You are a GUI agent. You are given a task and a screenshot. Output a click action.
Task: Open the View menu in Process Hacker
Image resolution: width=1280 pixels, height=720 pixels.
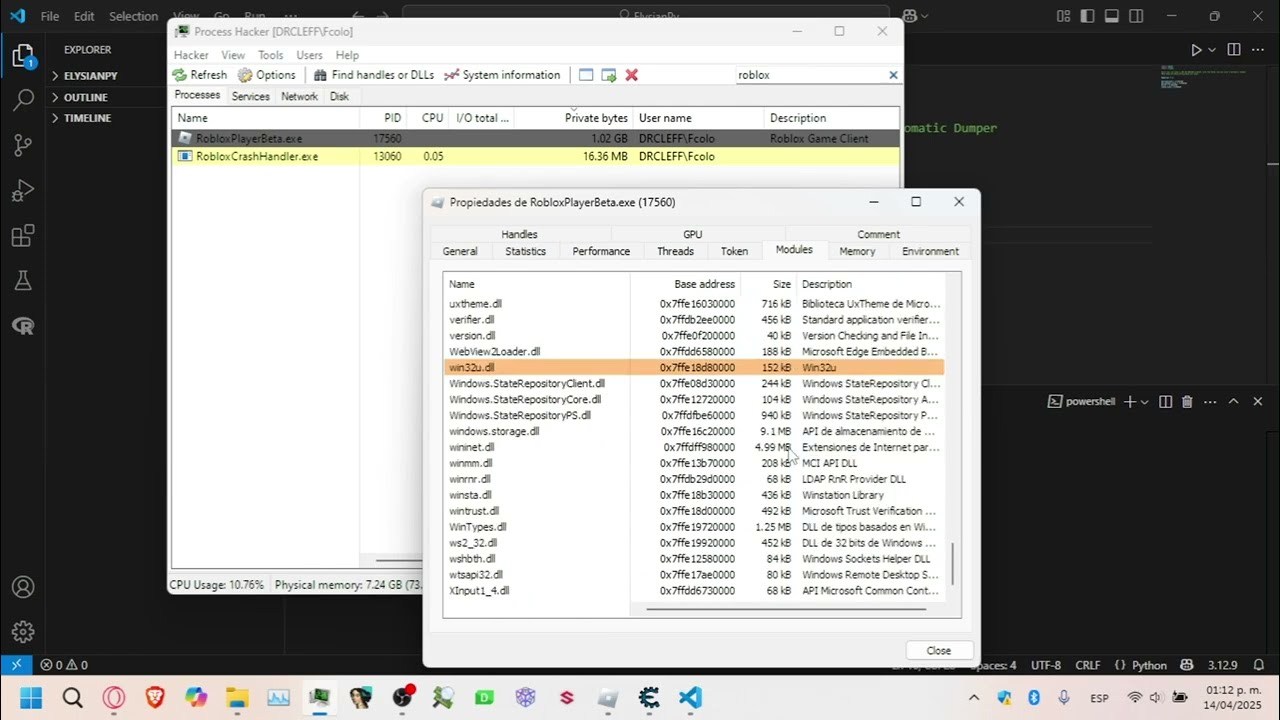coord(233,55)
